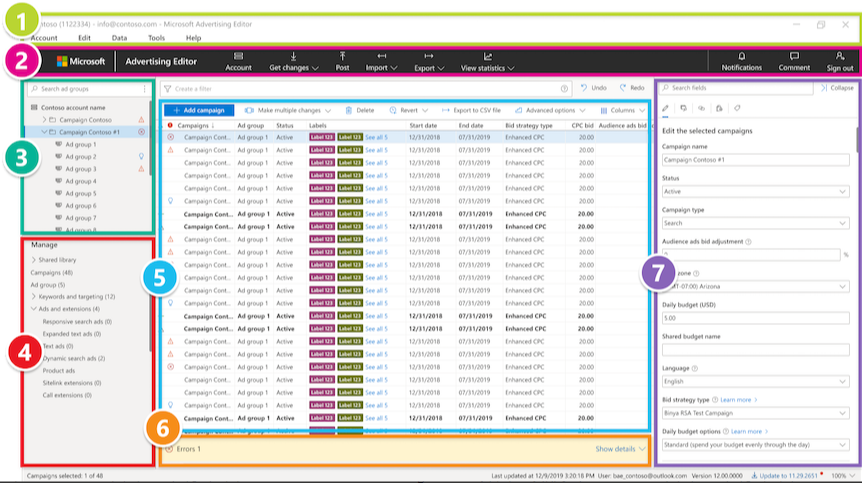Click Learn more beside Bid strategy type
Image resolution: width=862 pixels, height=483 pixels.
point(739,399)
